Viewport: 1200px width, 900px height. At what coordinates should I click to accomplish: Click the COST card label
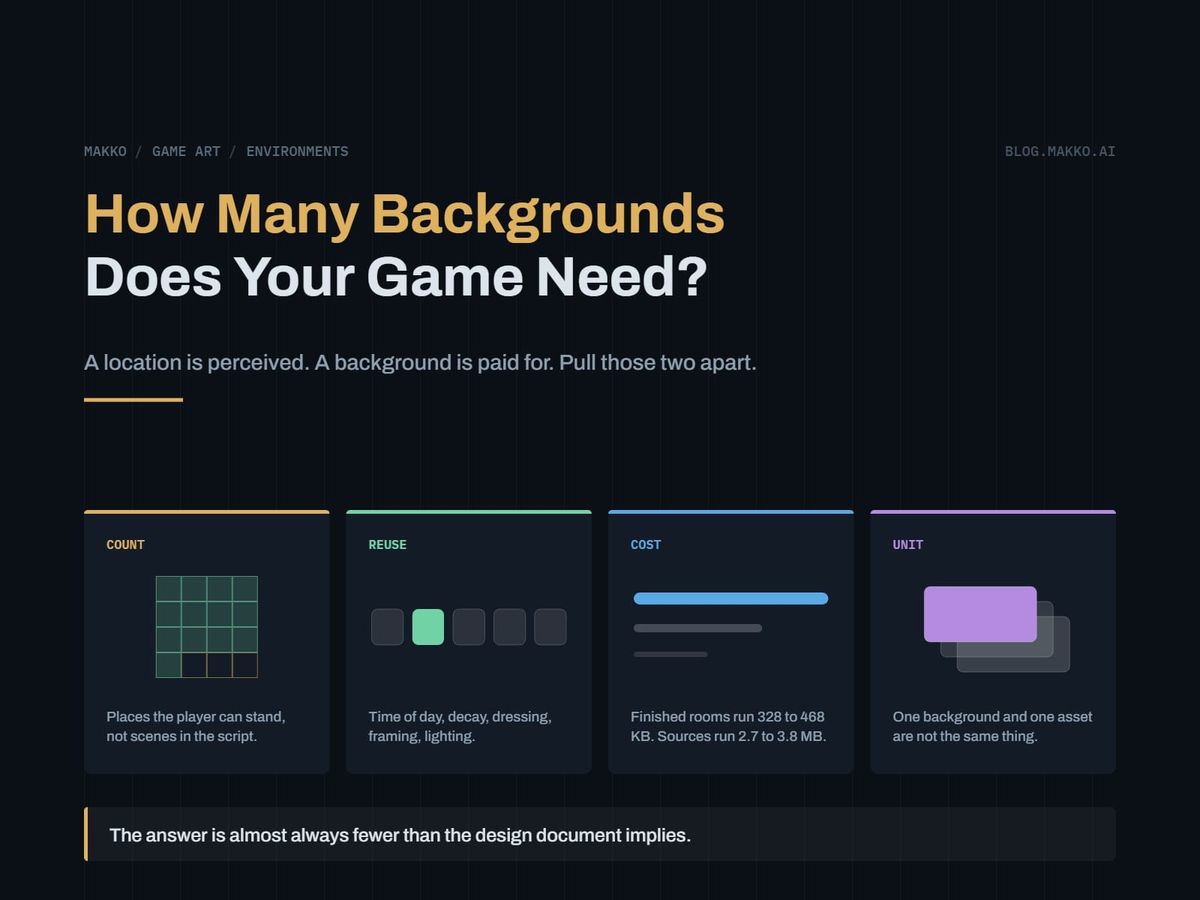coord(646,545)
